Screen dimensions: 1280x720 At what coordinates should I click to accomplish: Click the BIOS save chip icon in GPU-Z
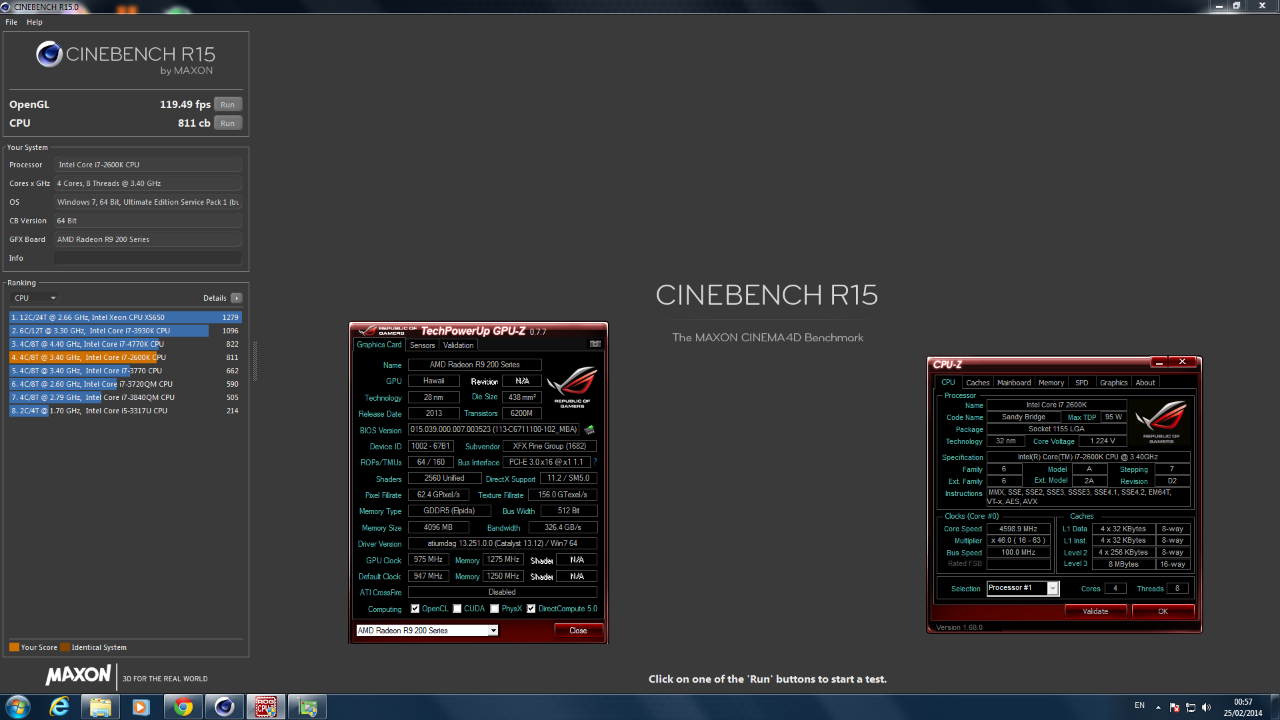click(x=590, y=429)
